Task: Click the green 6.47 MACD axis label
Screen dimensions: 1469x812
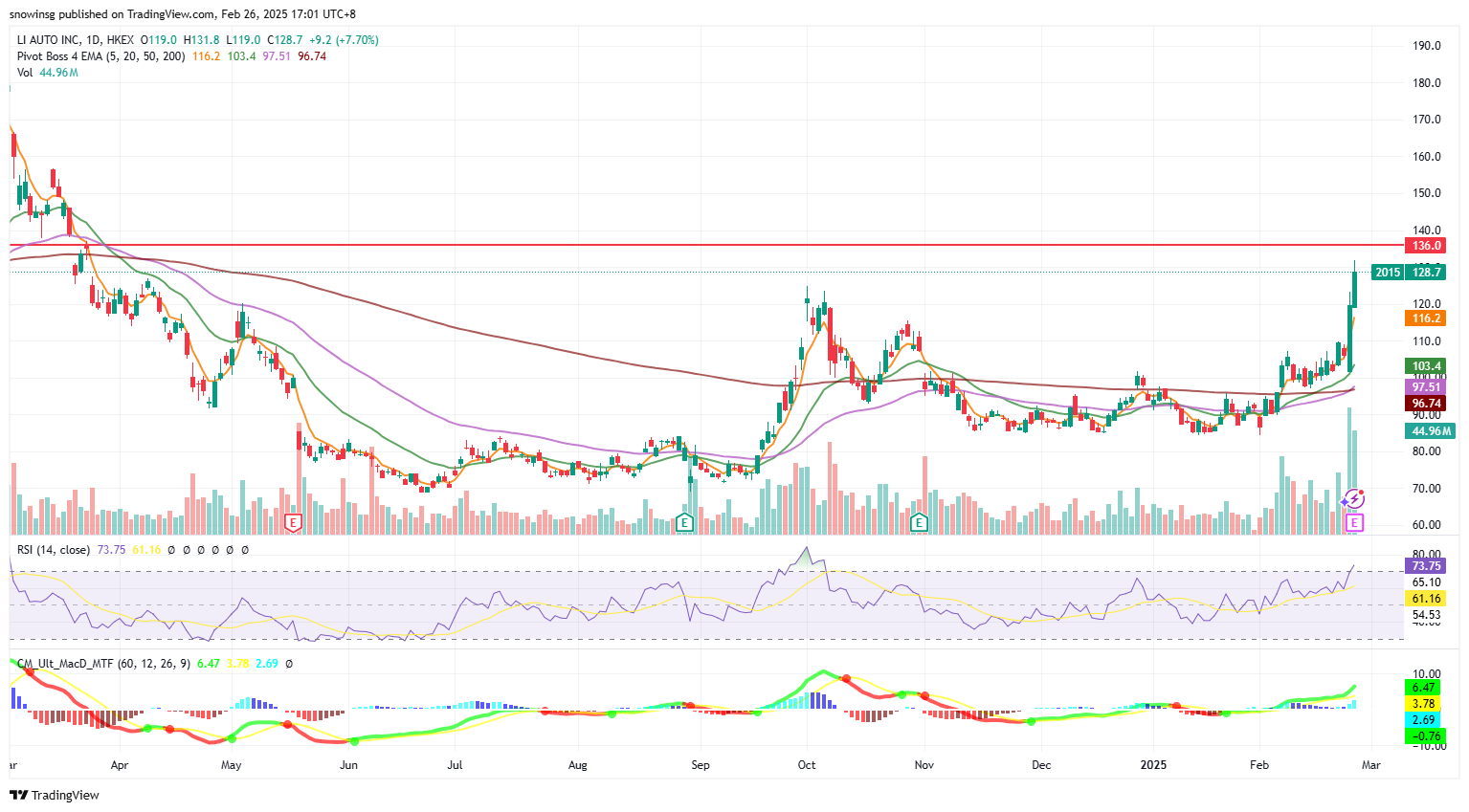Action: pyautogui.click(x=1424, y=688)
